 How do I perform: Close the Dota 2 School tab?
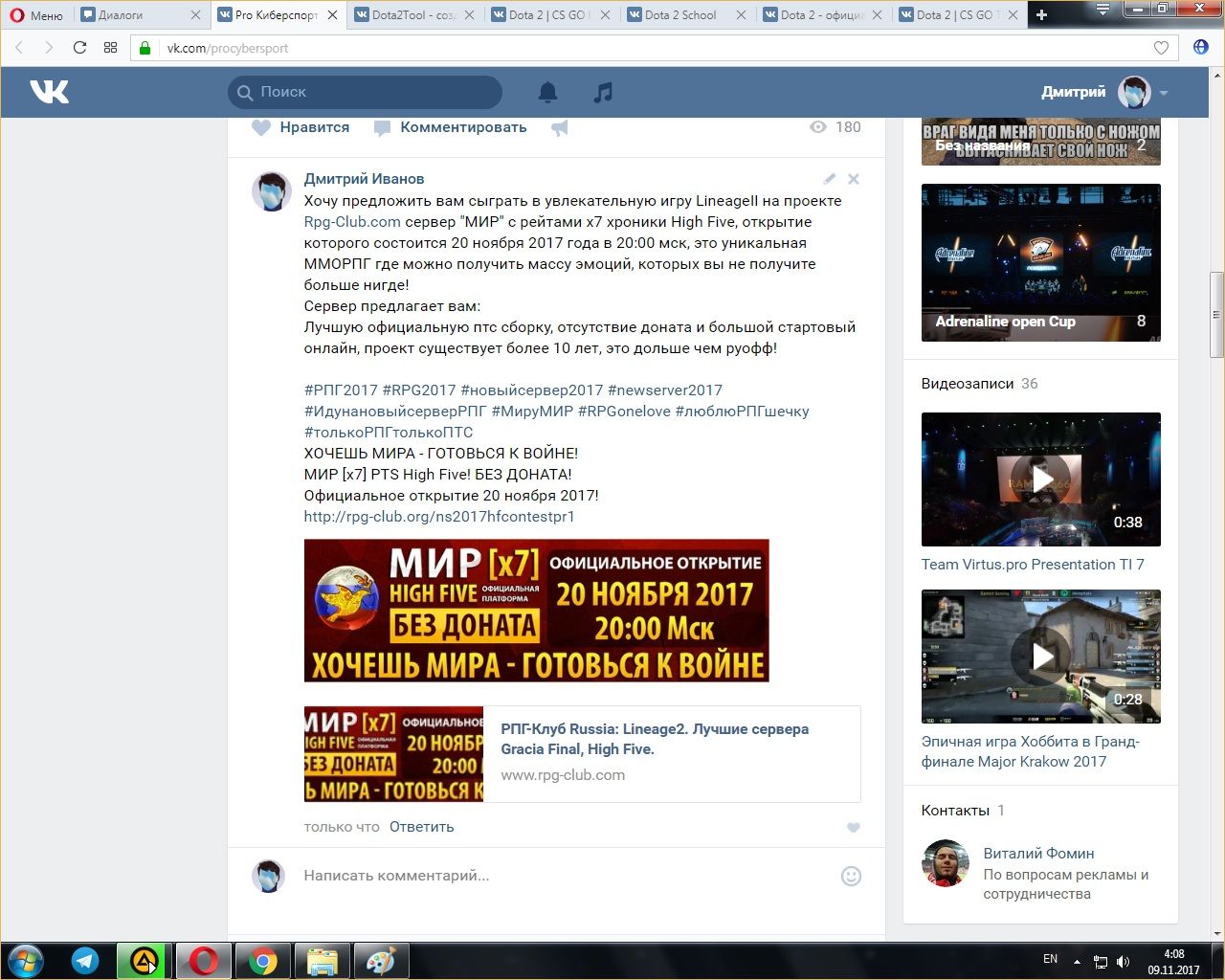tap(741, 14)
